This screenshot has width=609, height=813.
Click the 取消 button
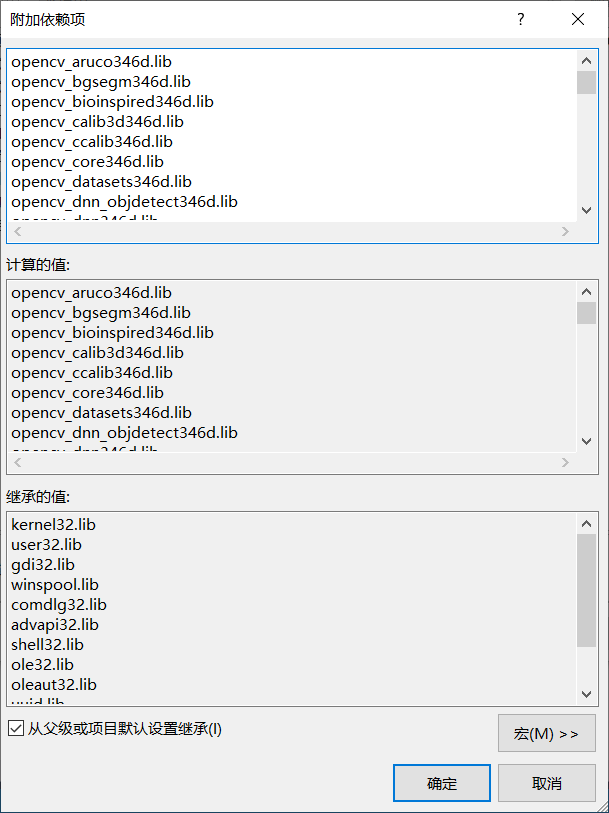click(546, 784)
